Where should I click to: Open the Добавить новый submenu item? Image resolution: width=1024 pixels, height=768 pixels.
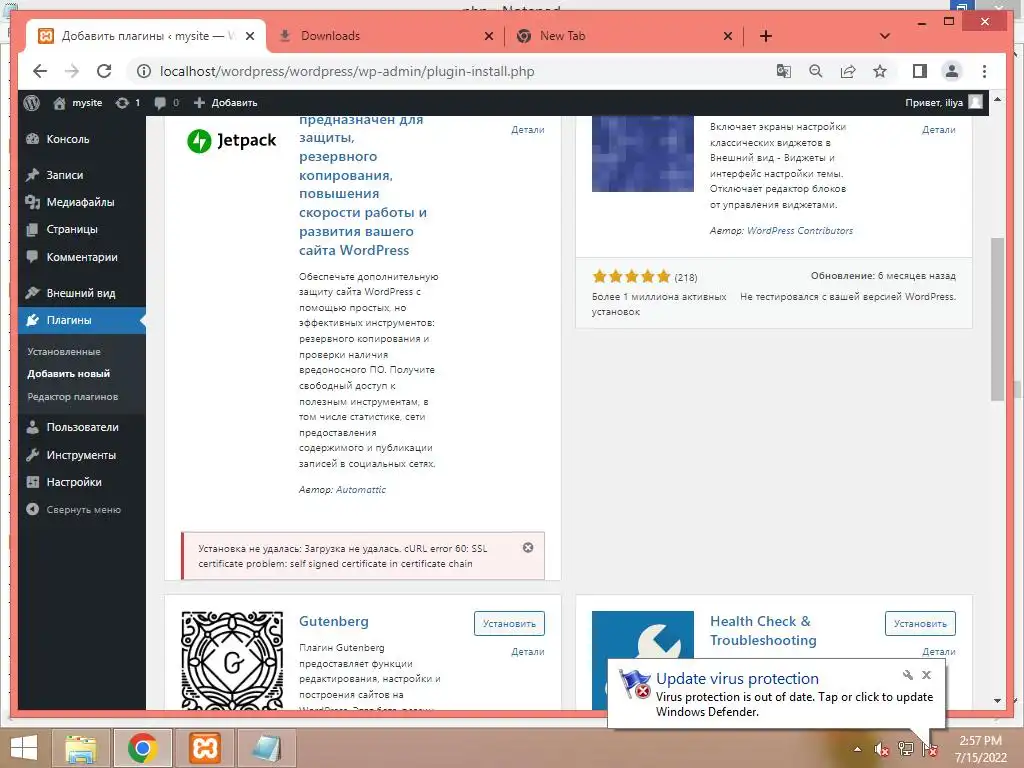[x=69, y=374]
